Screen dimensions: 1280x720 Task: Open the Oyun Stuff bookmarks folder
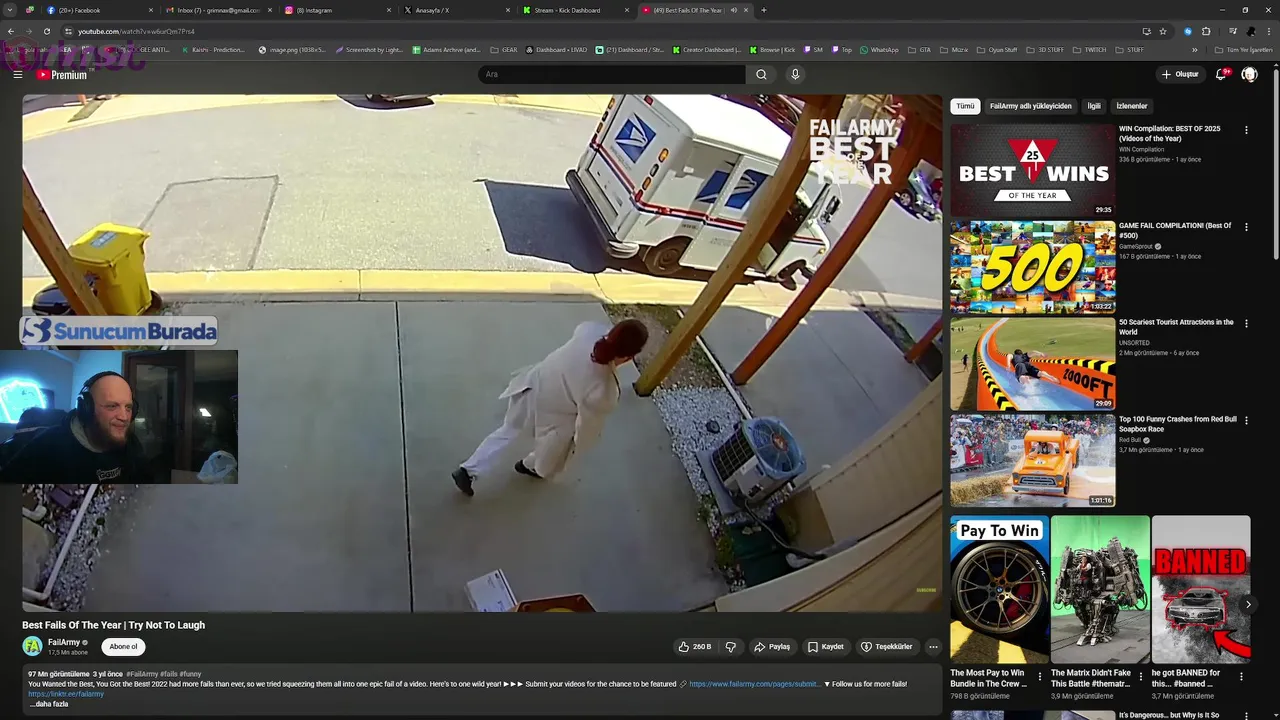click(997, 49)
